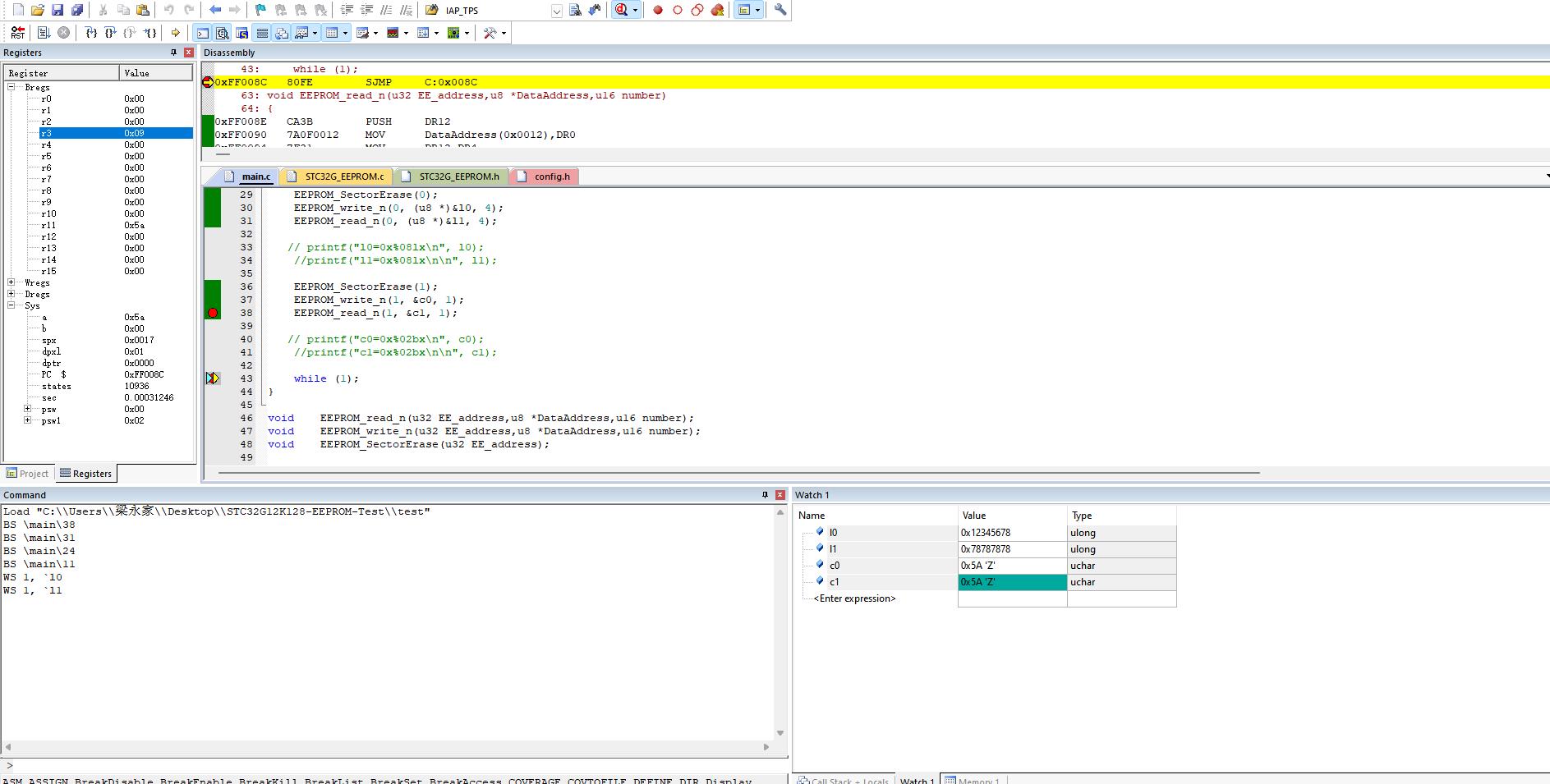Image resolution: width=1550 pixels, height=784 pixels.
Task: Show next statement arrow
Action: tap(175, 33)
